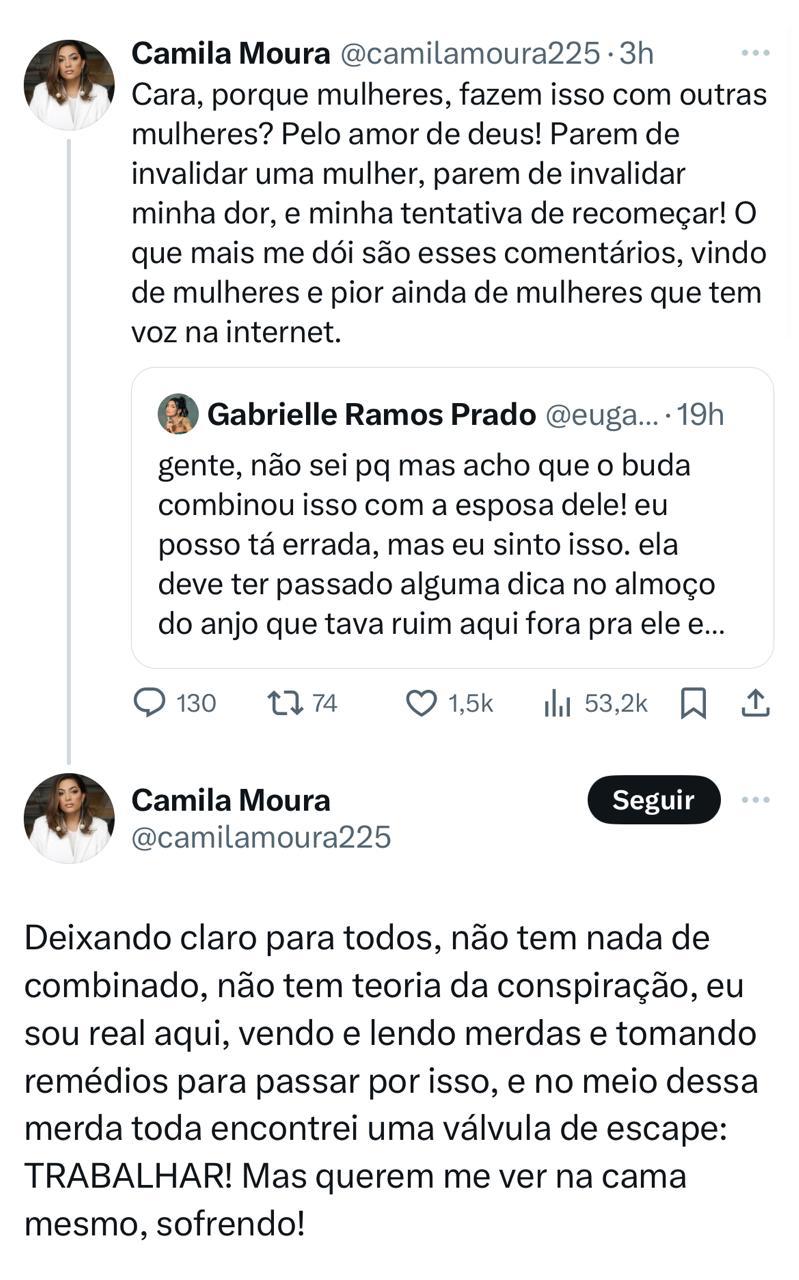
Task: Like the tweet with heart icon
Action: [x=421, y=704]
